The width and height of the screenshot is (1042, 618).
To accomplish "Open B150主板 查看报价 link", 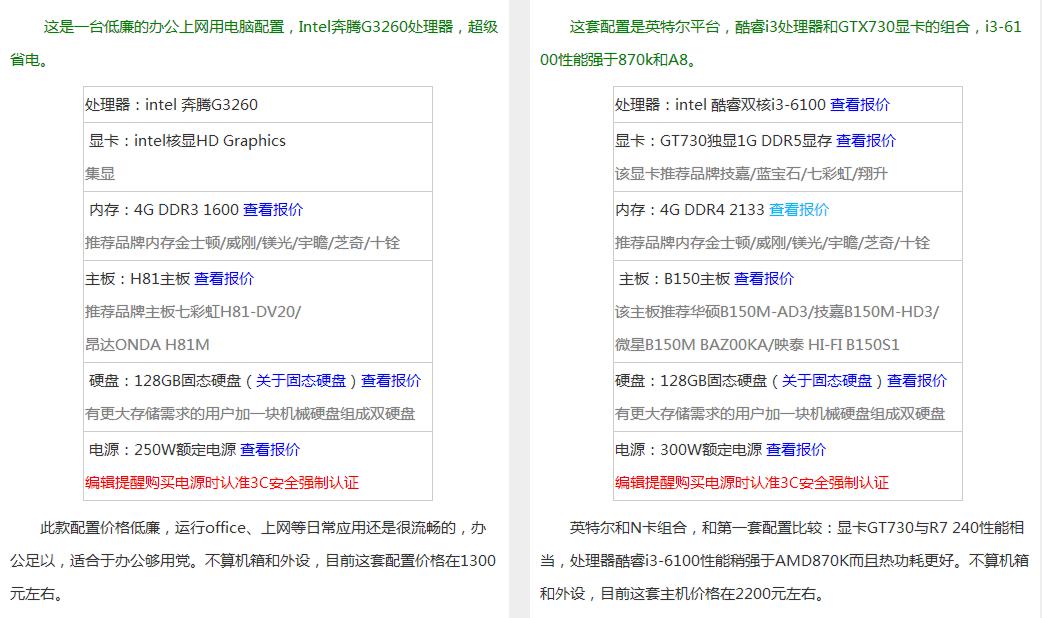I will coord(765,278).
